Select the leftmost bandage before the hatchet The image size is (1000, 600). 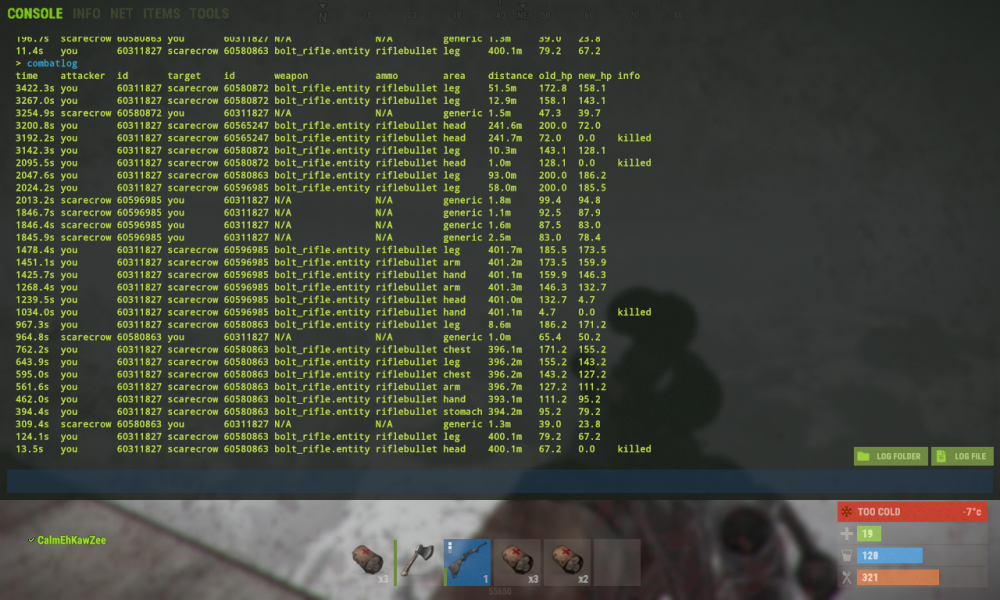pyautogui.click(x=368, y=562)
